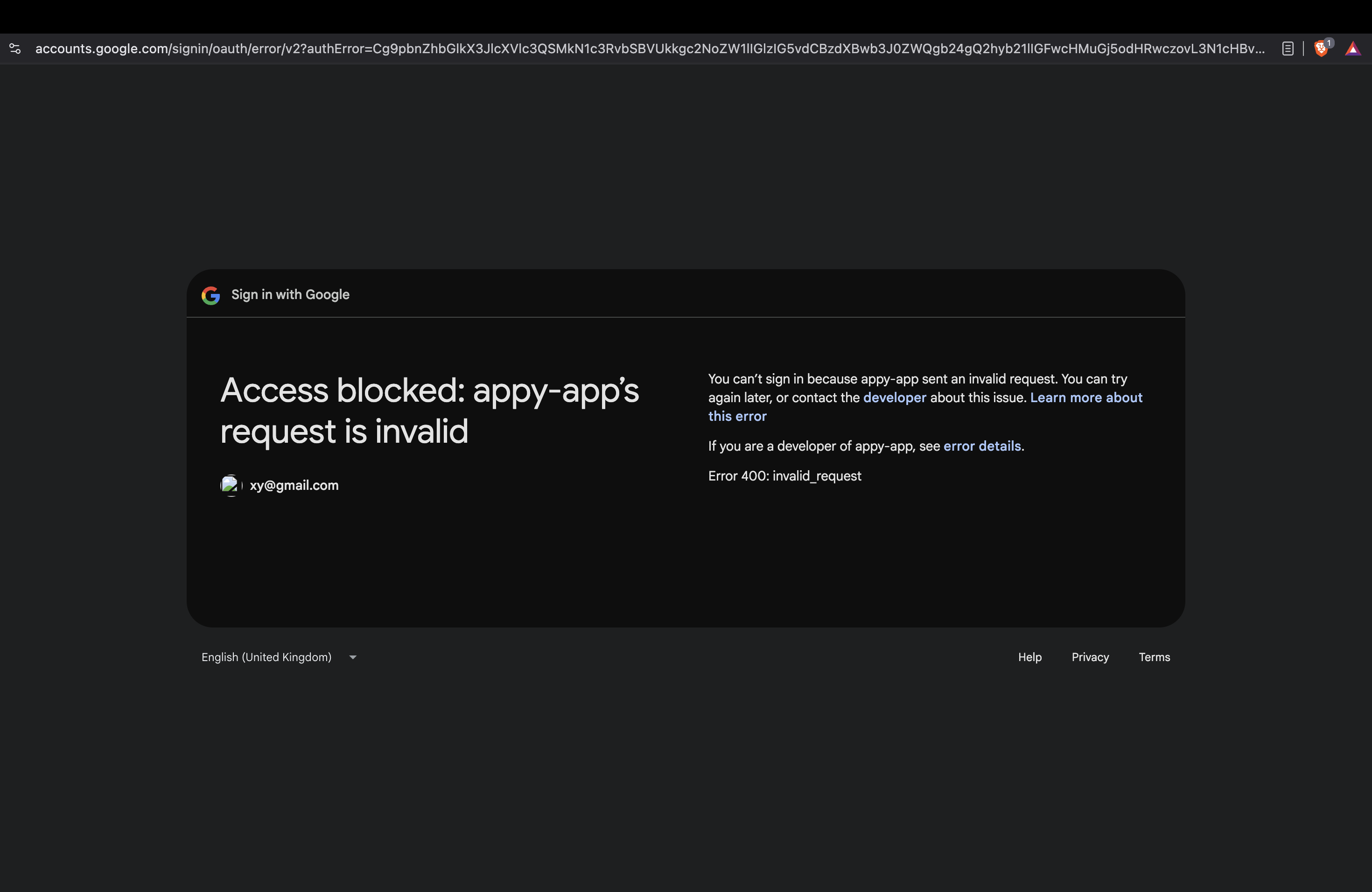Open Brave Shields lion icon
This screenshot has width=1372, height=892.
[x=1321, y=49]
